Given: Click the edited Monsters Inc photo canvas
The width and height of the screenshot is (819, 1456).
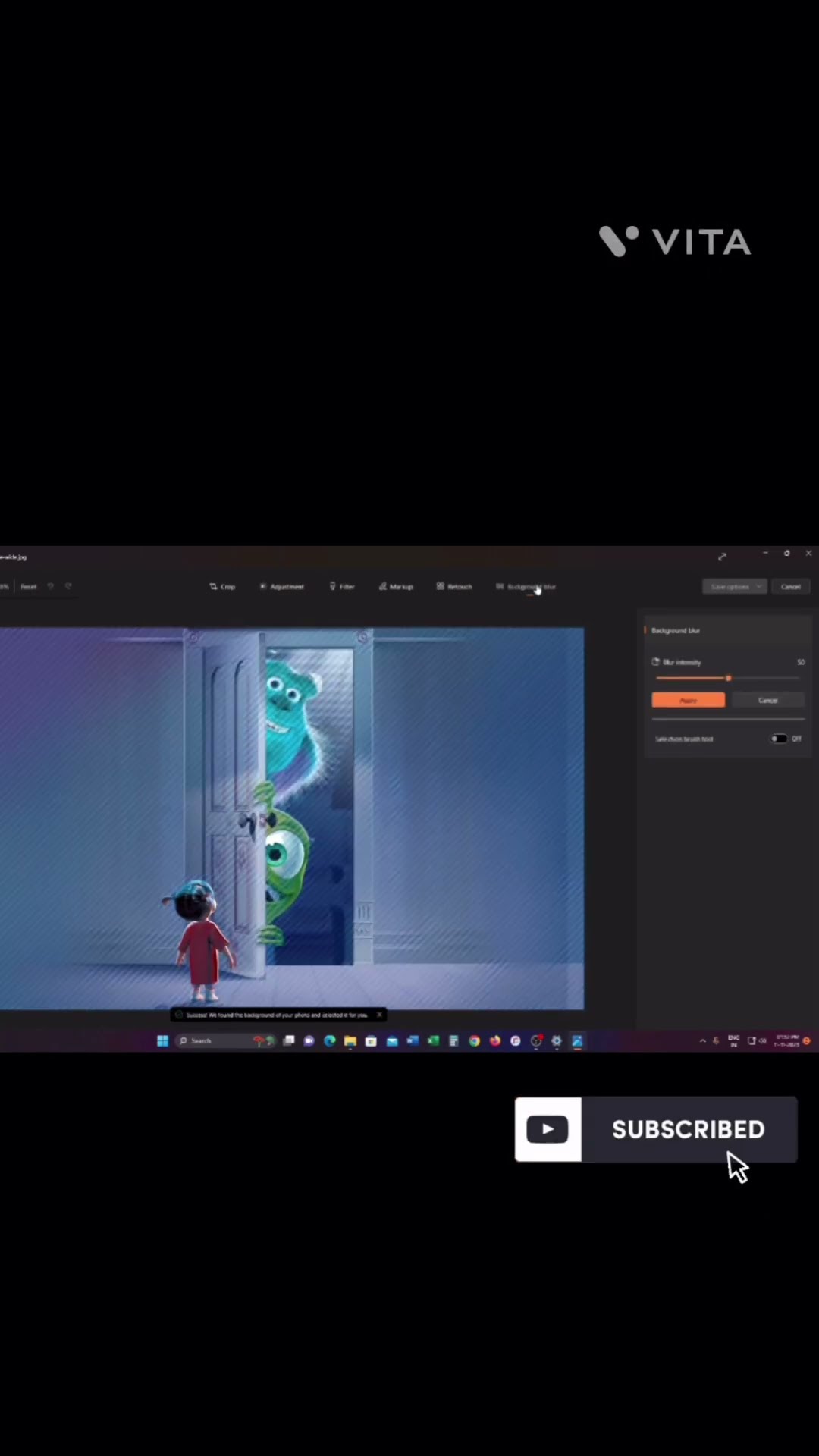Looking at the screenshot, I should click(x=292, y=818).
